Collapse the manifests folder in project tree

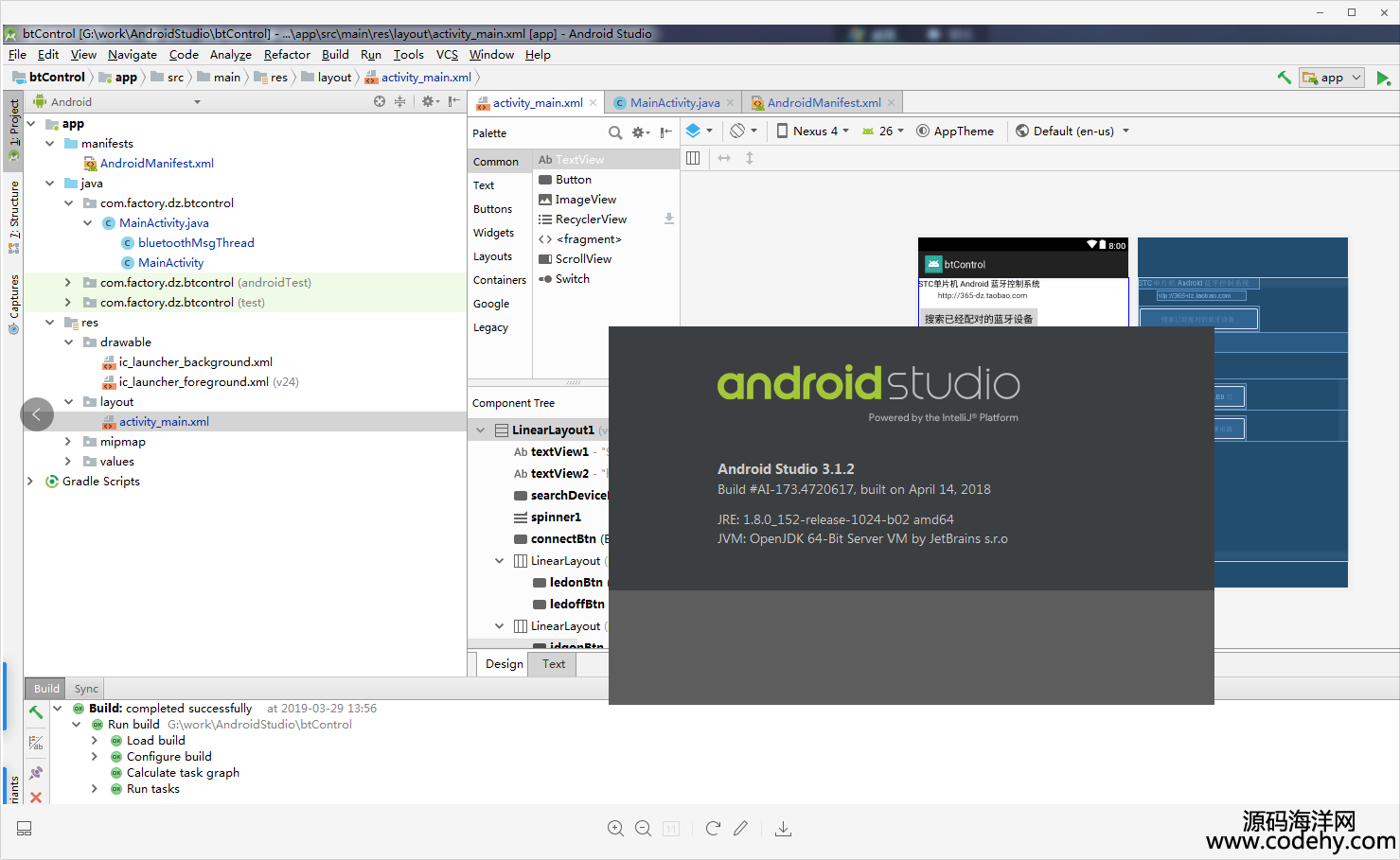coord(50,144)
